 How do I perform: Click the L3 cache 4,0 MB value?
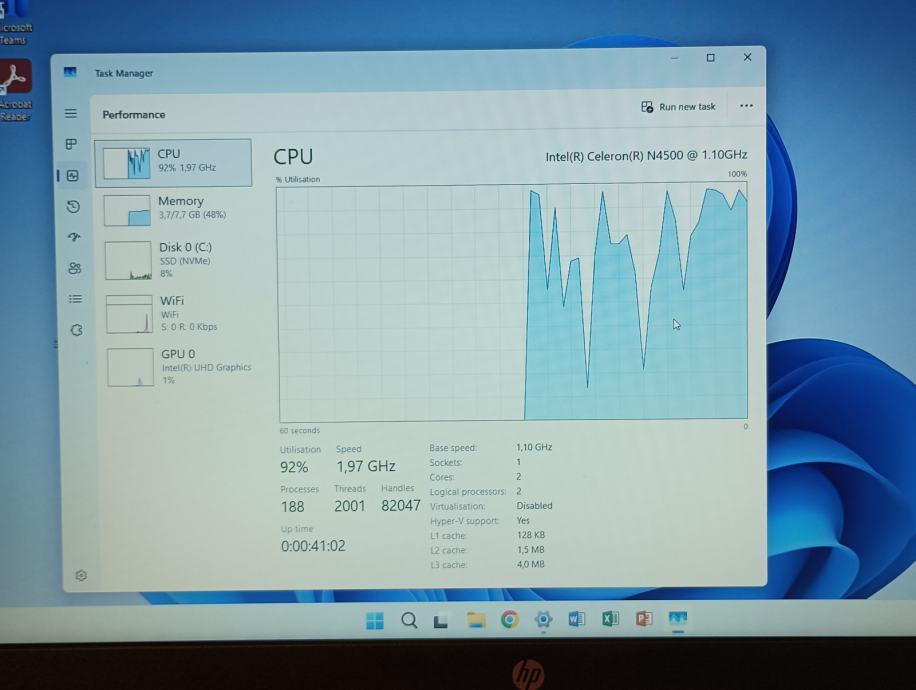point(530,564)
